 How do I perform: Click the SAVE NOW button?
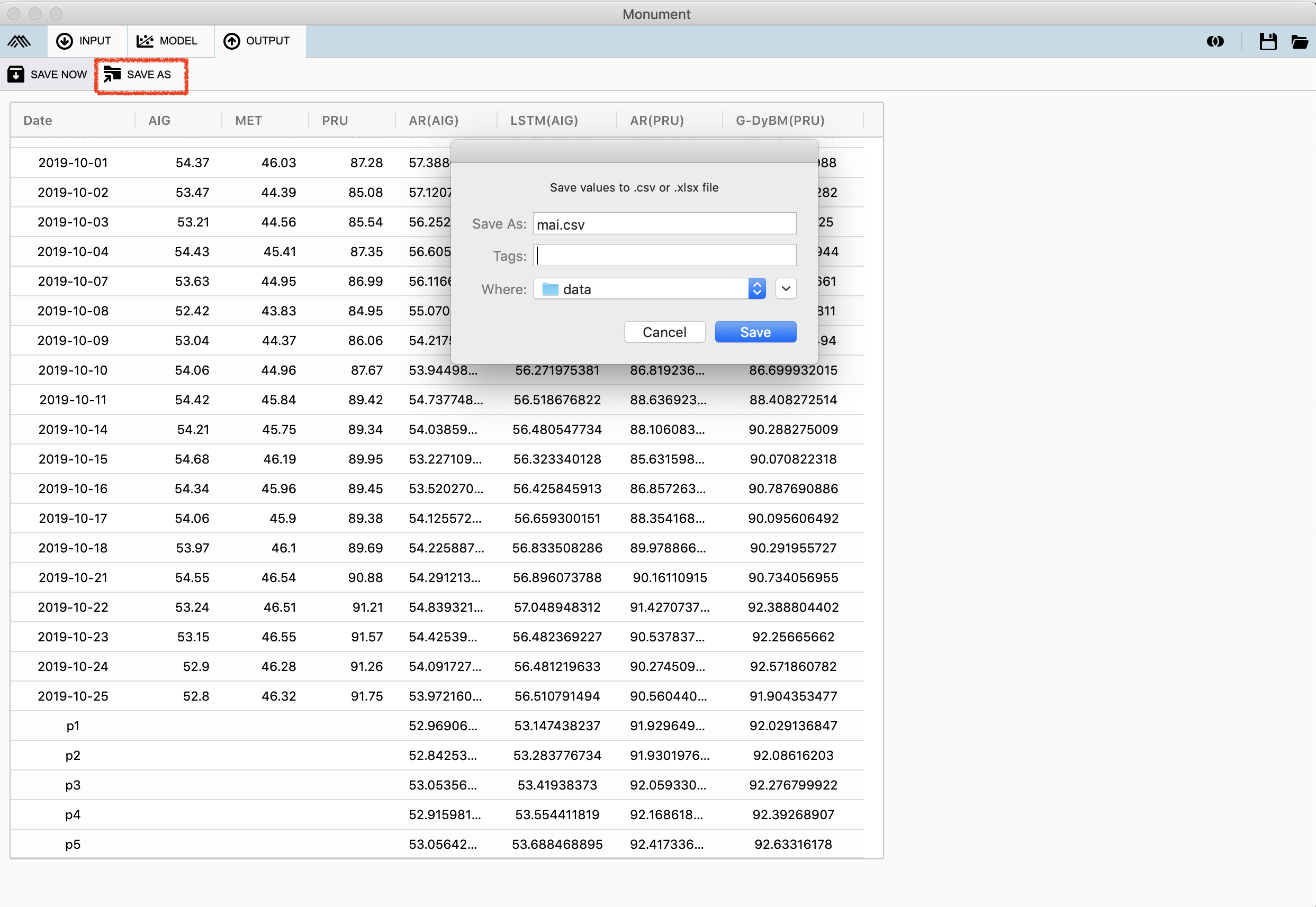47,75
